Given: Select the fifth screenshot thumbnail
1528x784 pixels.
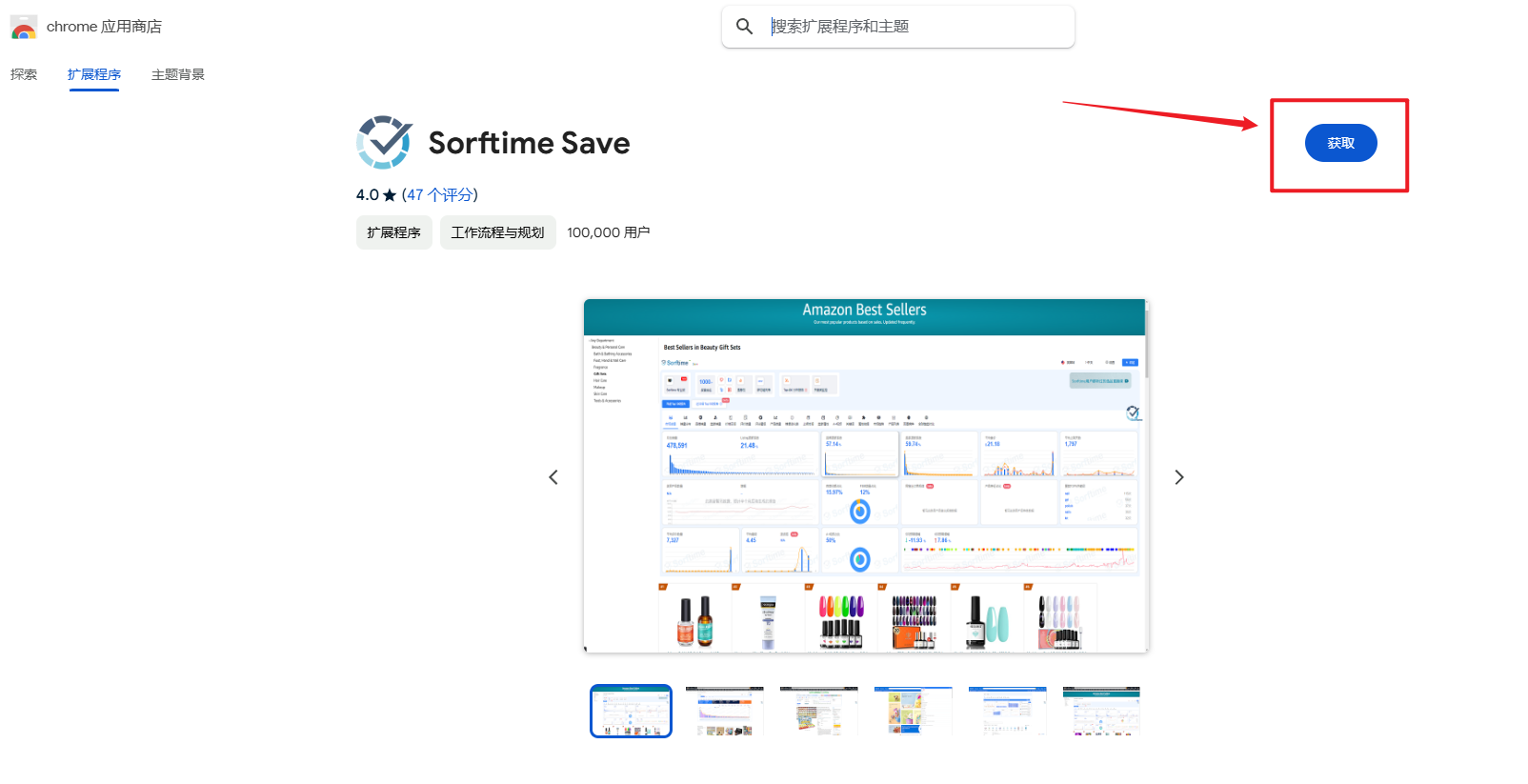Looking at the screenshot, I should pos(1008,711).
